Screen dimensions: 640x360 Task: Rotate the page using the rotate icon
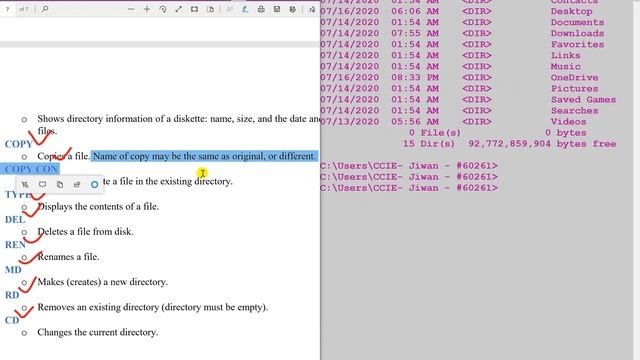pyautogui.click(x=163, y=9)
